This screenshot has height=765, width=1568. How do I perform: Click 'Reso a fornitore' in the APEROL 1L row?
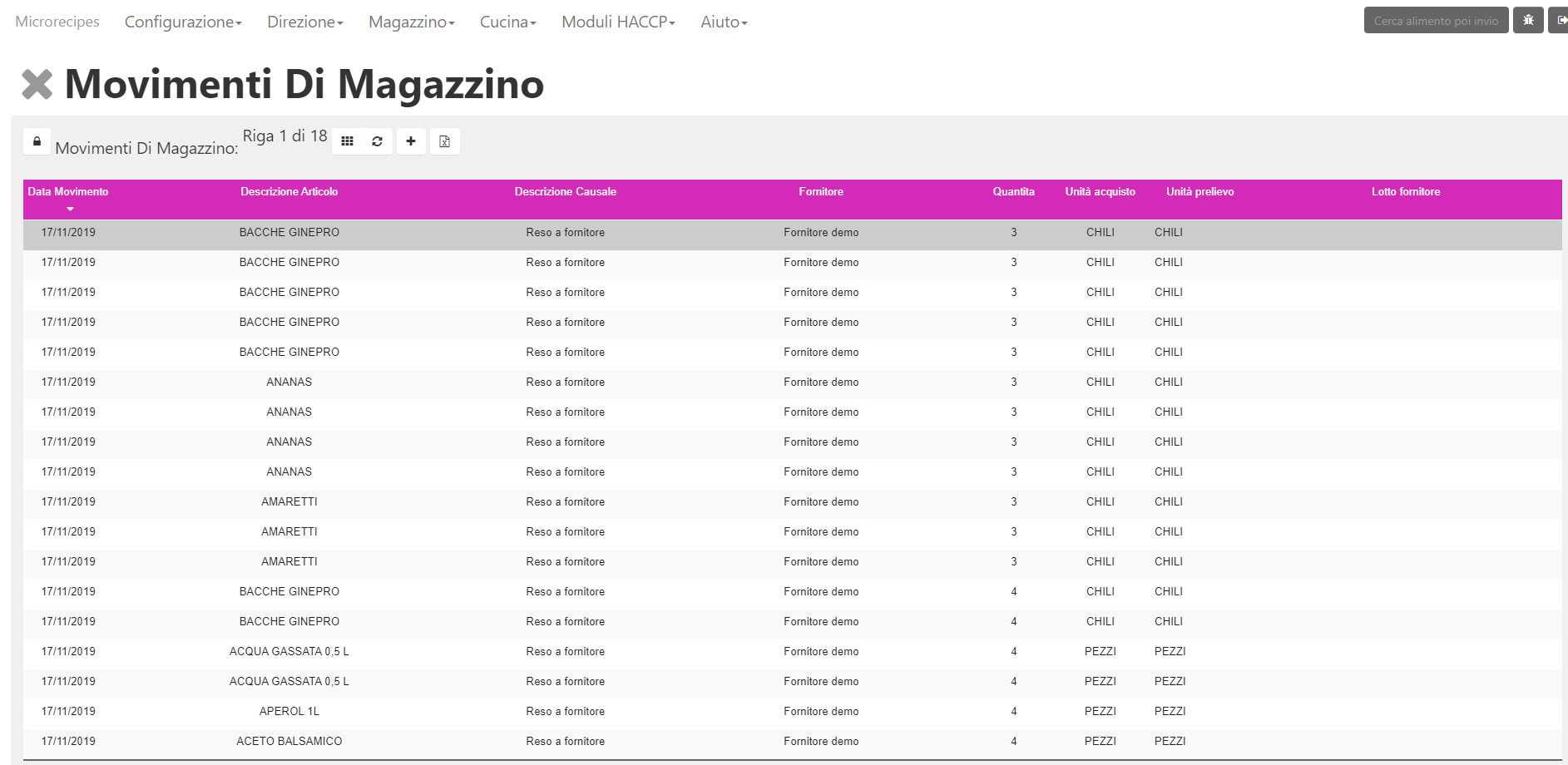(566, 712)
